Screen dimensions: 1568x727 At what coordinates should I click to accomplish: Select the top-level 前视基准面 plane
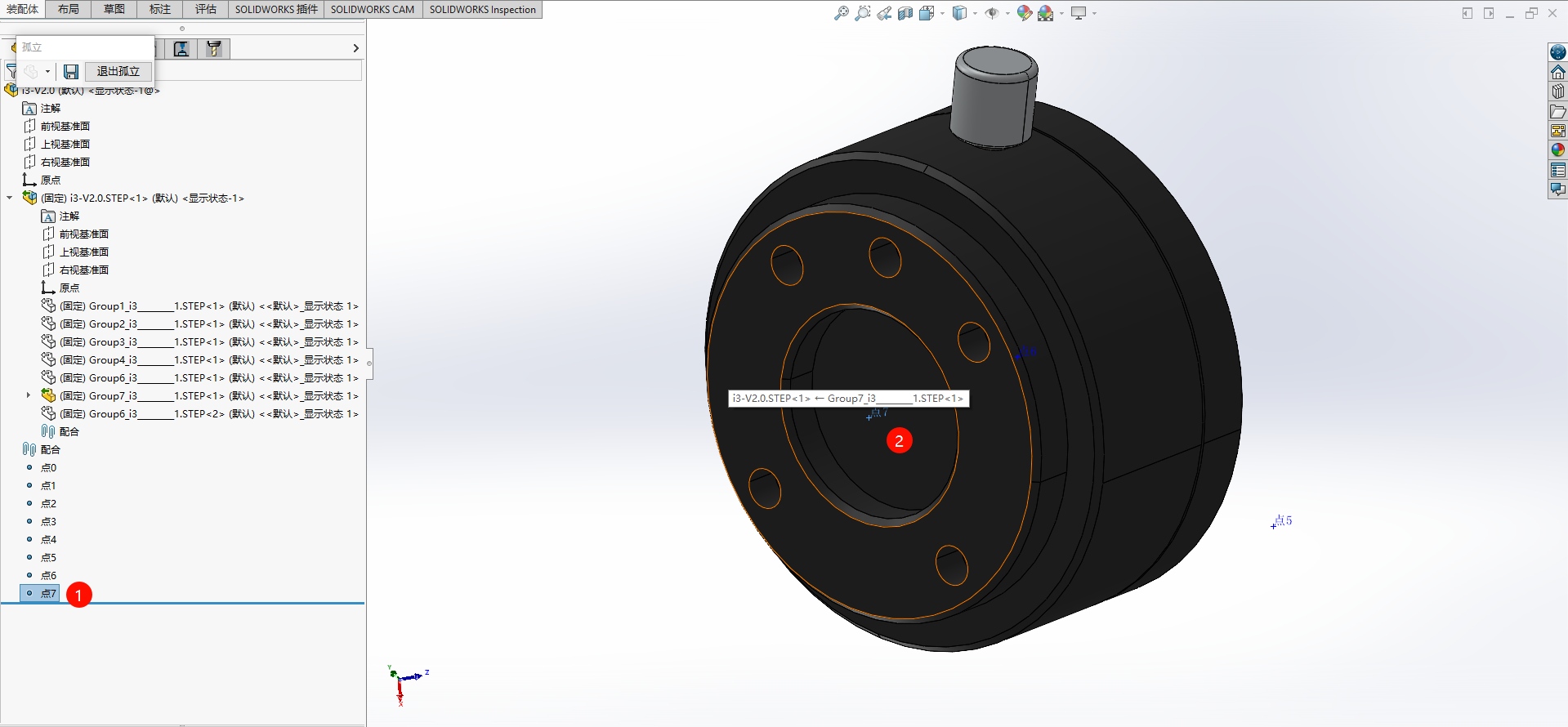(56, 126)
